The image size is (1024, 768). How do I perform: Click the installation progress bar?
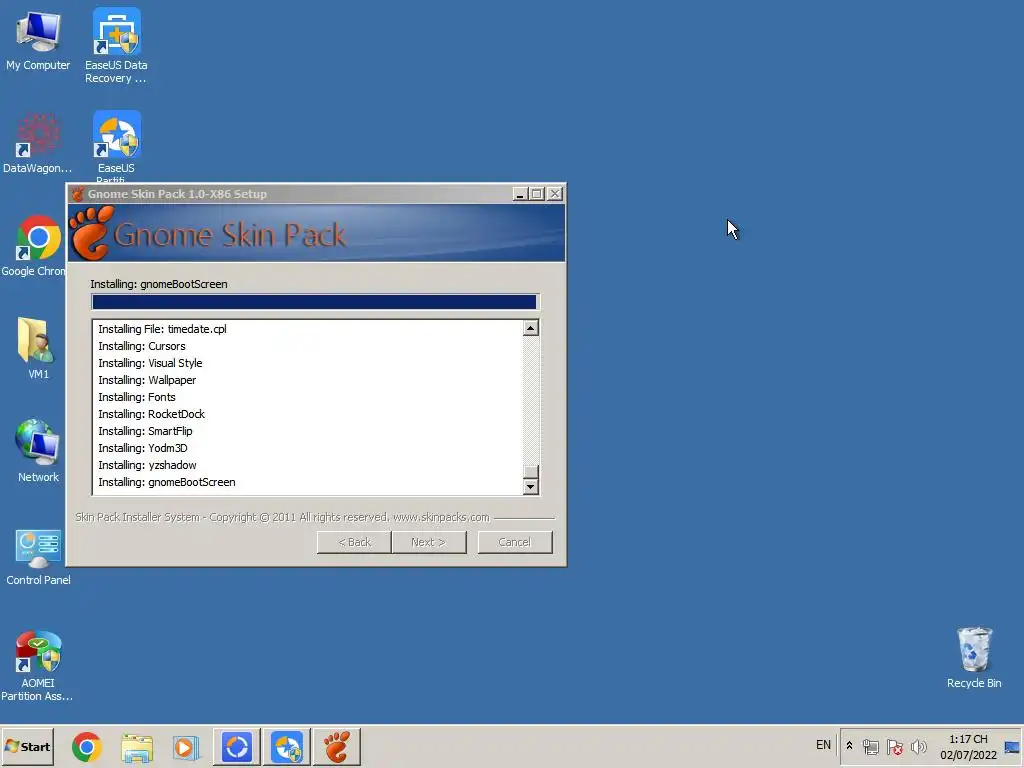pyautogui.click(x=315, y=302)
